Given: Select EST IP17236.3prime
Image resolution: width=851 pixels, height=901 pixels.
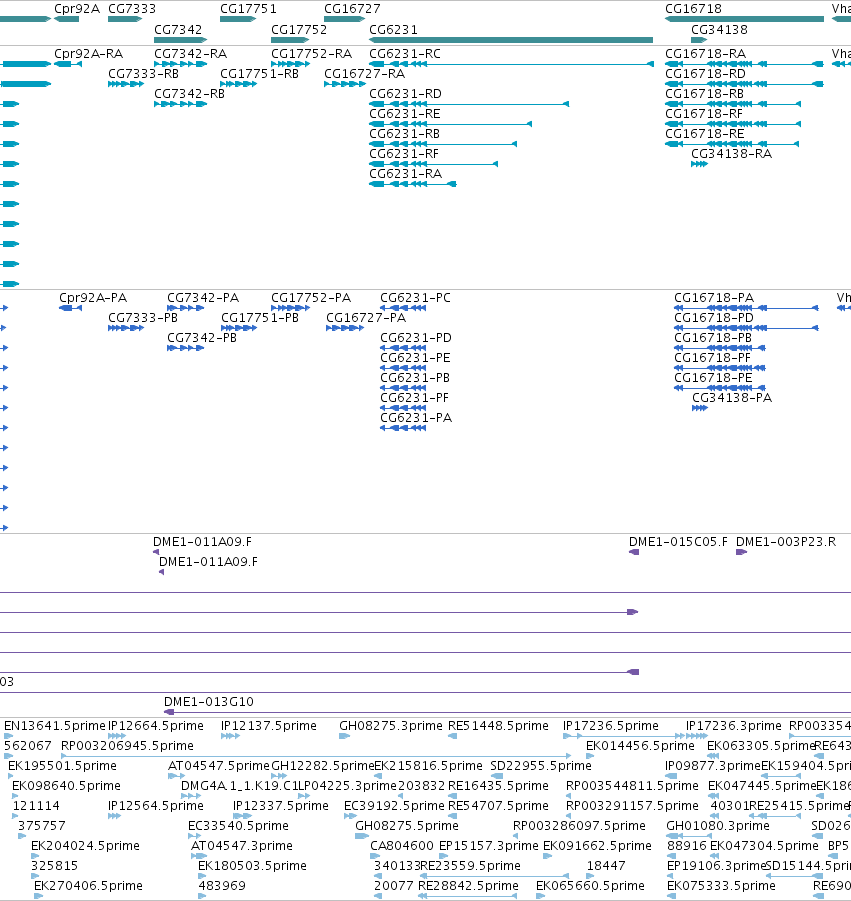Looking at the screenshot, I should (734, 726).
